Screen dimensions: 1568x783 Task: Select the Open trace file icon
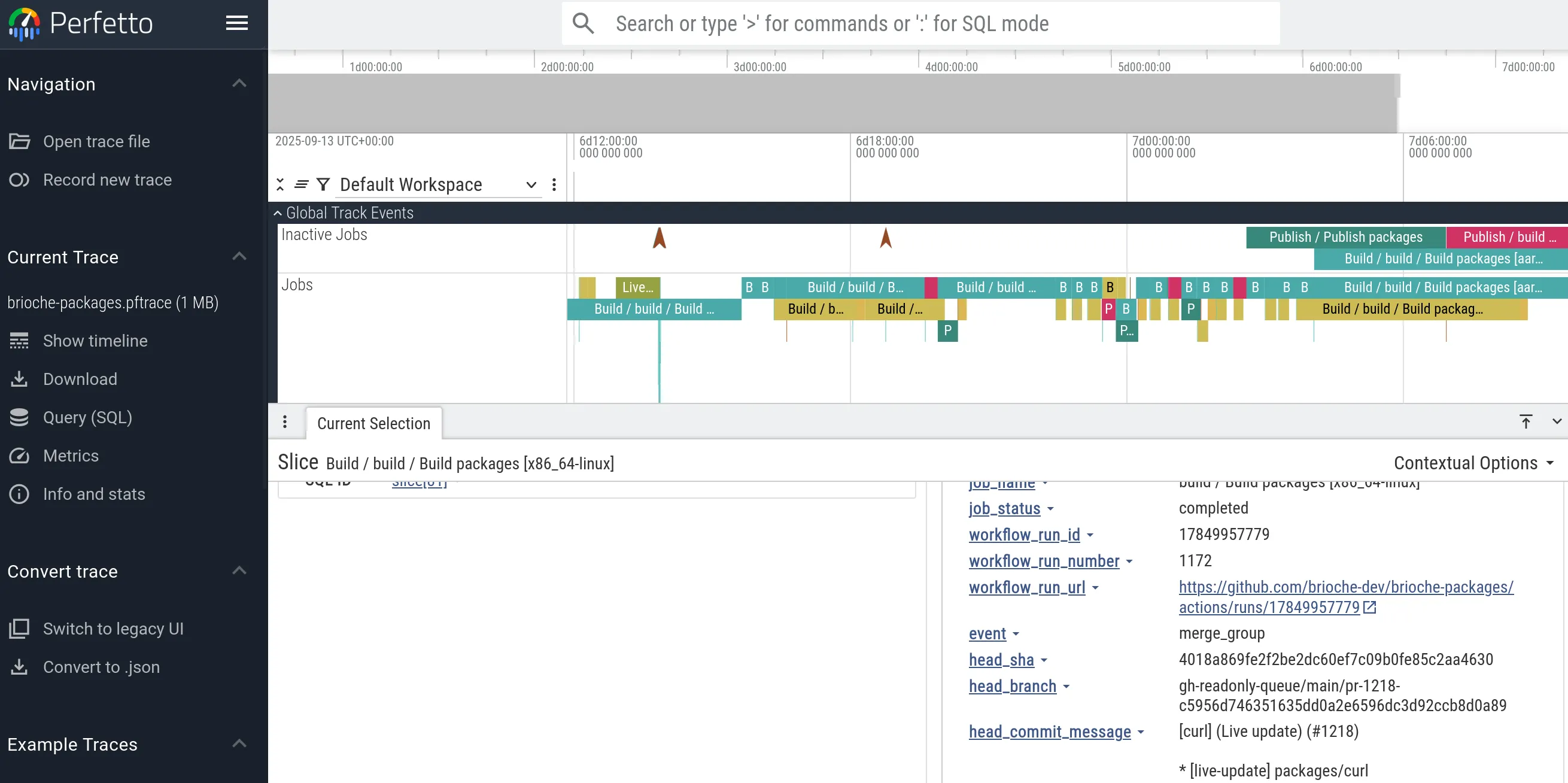coord(20,141)
